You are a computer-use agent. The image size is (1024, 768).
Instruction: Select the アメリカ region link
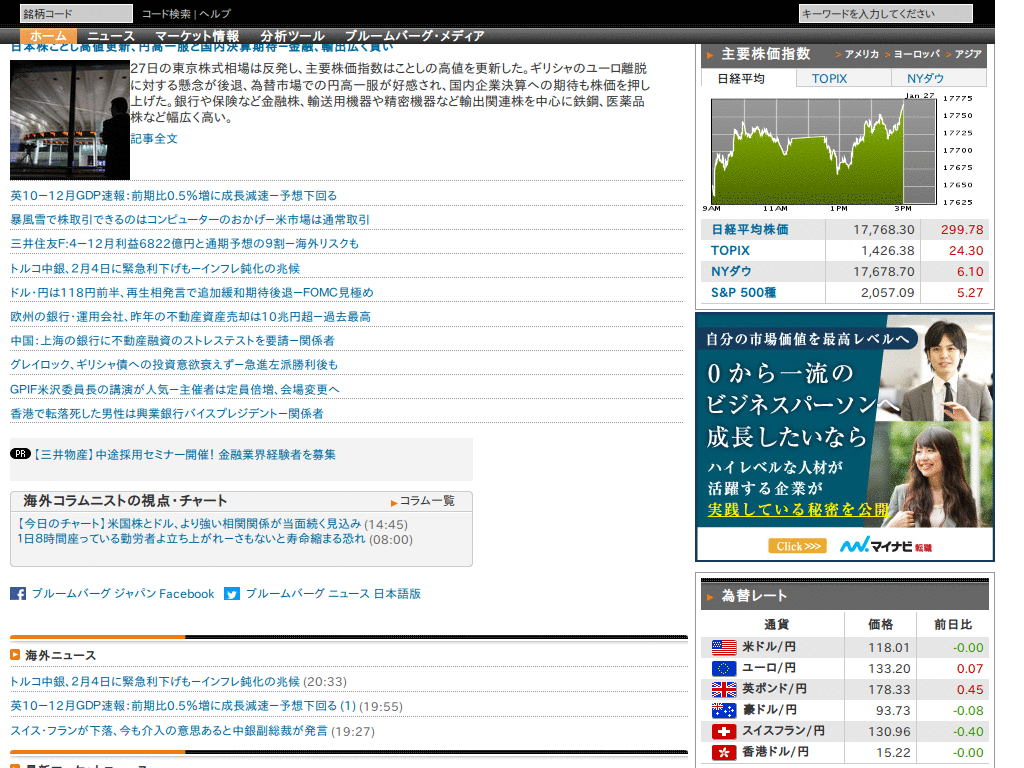pyautogui.click(x=861, y=54)
